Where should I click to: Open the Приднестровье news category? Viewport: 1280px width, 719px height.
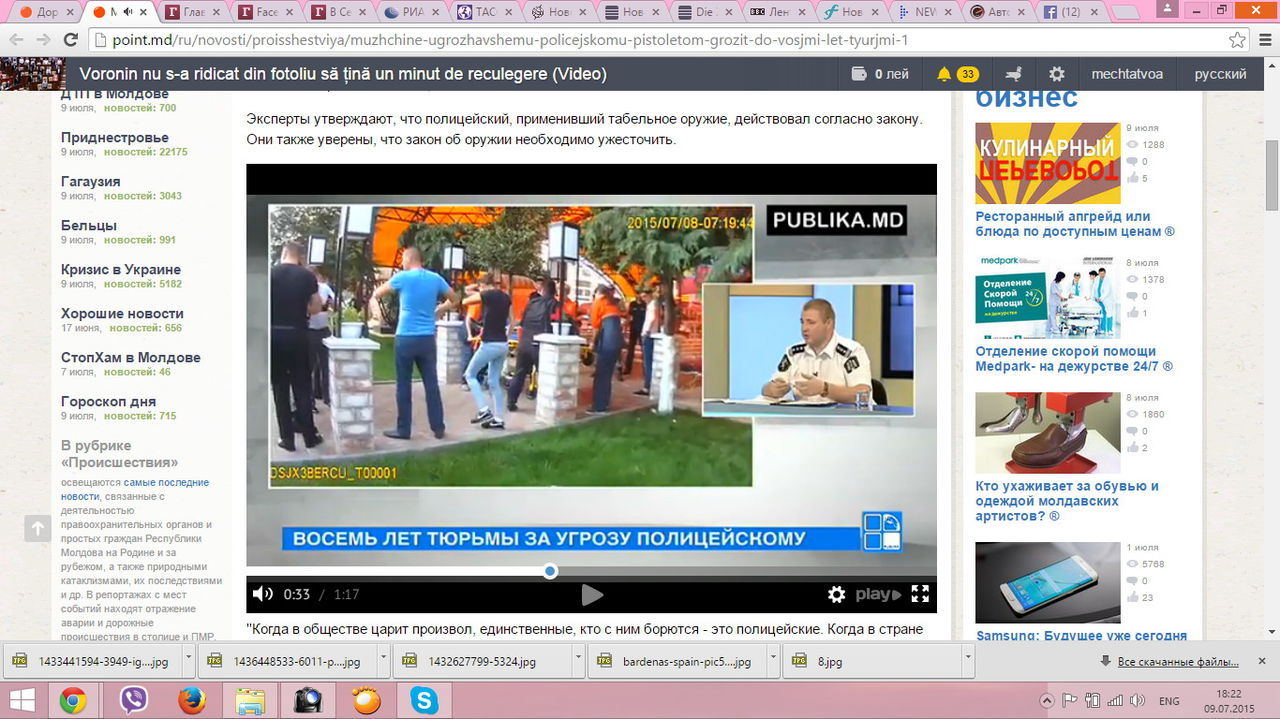coord(115,137)
